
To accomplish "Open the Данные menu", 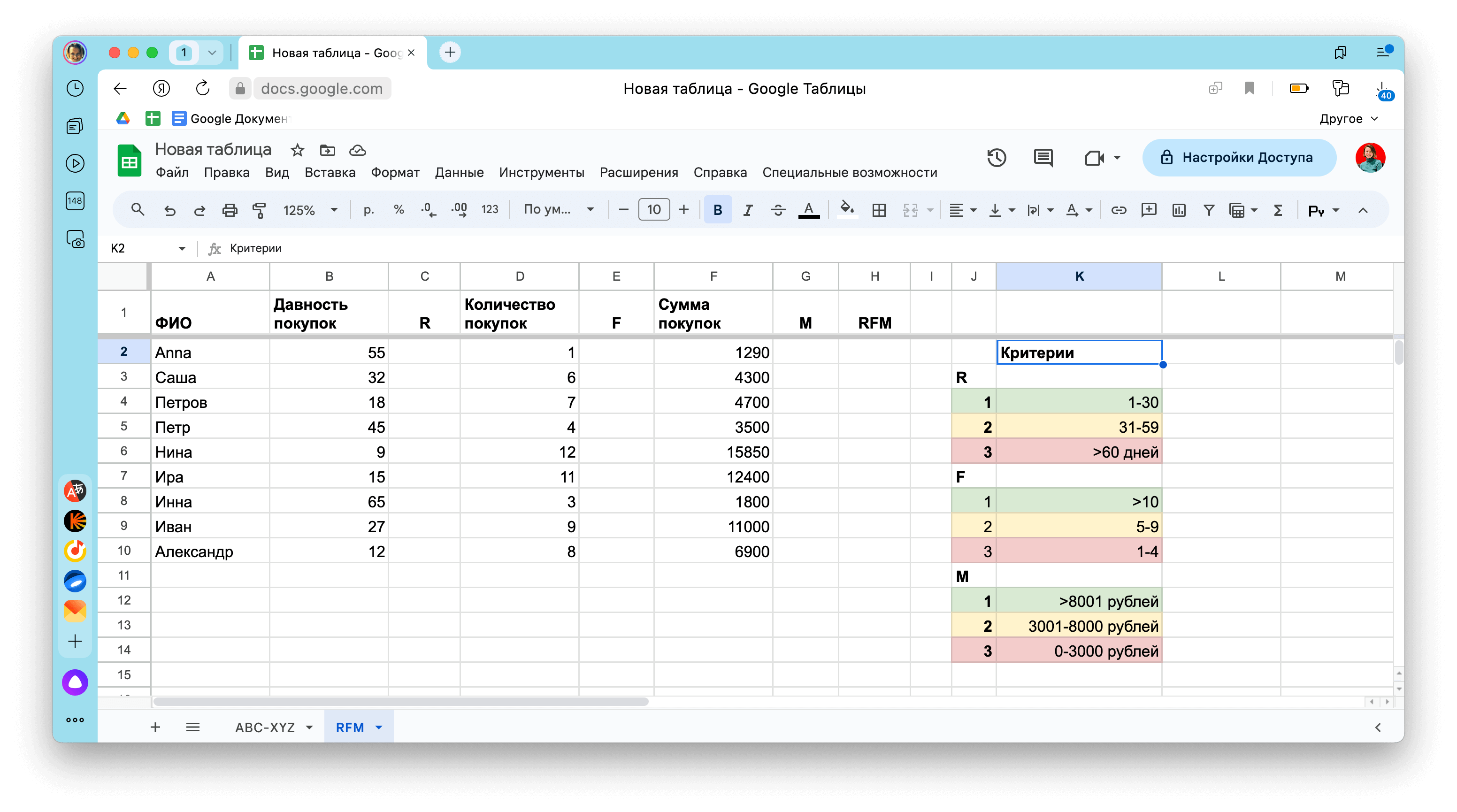I will 459,172.
